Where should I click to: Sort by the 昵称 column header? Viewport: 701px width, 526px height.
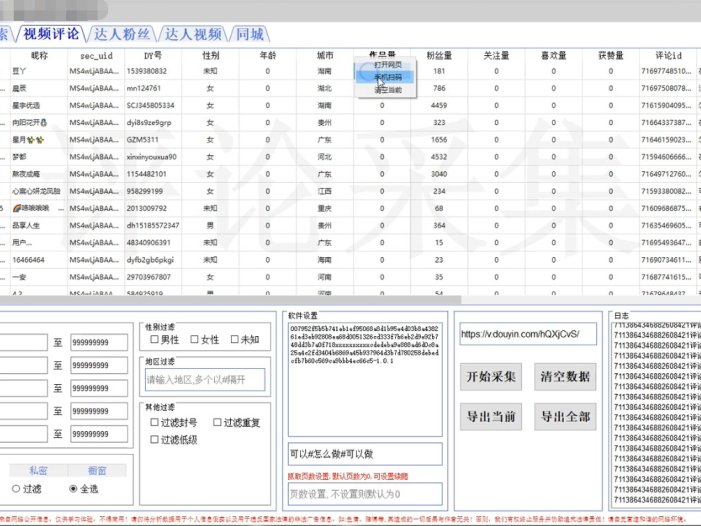(x=39, y=55)
